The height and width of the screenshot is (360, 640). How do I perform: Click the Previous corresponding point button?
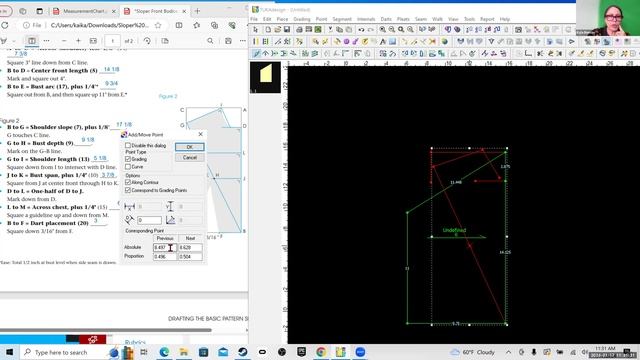pos(165,238)
